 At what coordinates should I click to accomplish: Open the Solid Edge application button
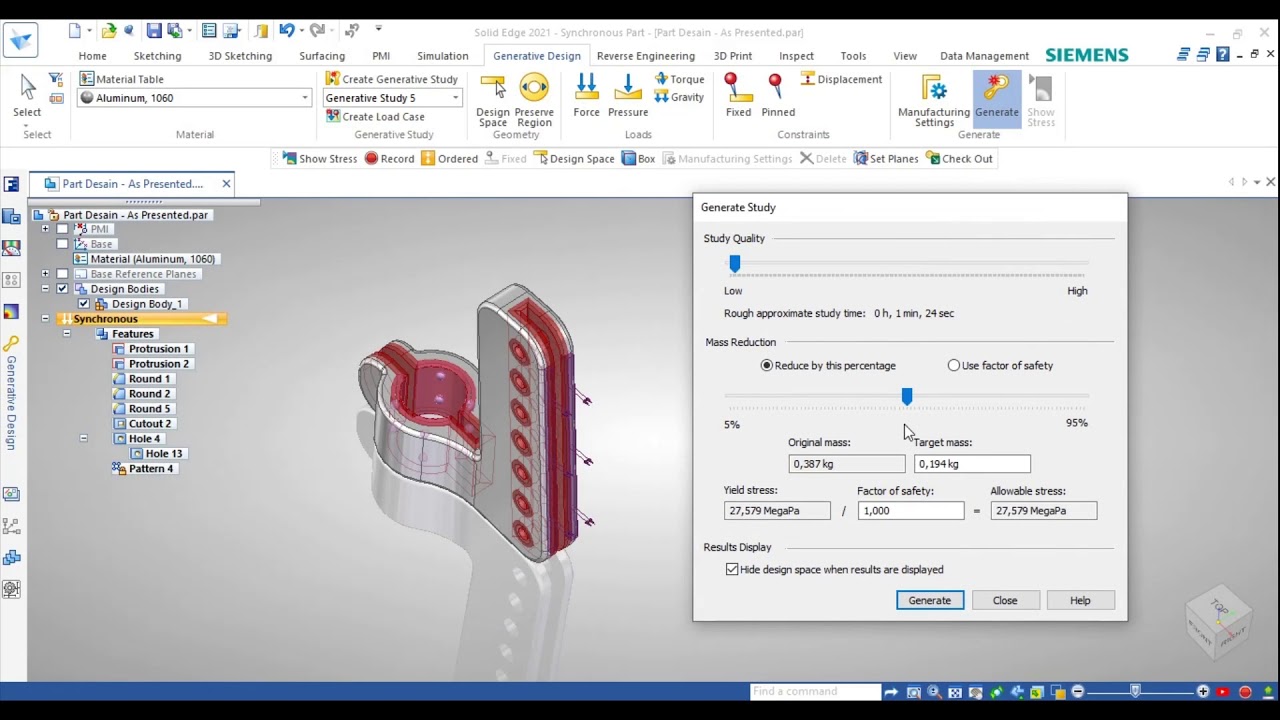pos(21,40)
